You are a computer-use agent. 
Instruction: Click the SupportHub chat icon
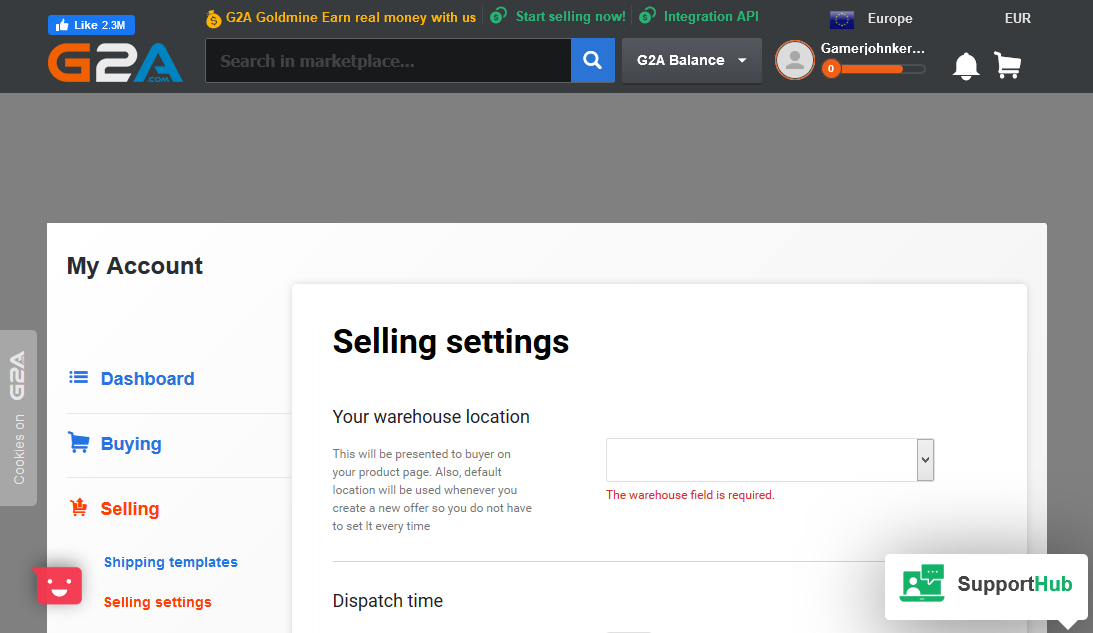point(922,584)
